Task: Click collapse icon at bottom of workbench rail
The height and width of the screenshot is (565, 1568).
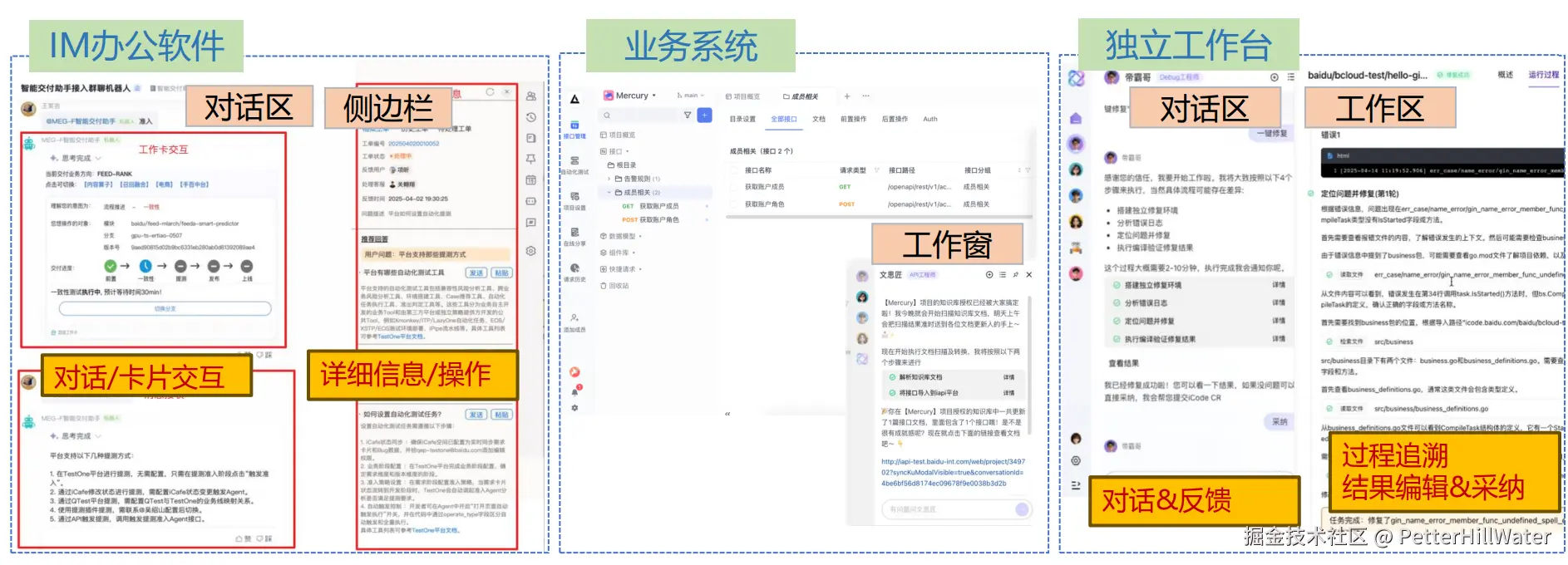Action: point(1076,485)
